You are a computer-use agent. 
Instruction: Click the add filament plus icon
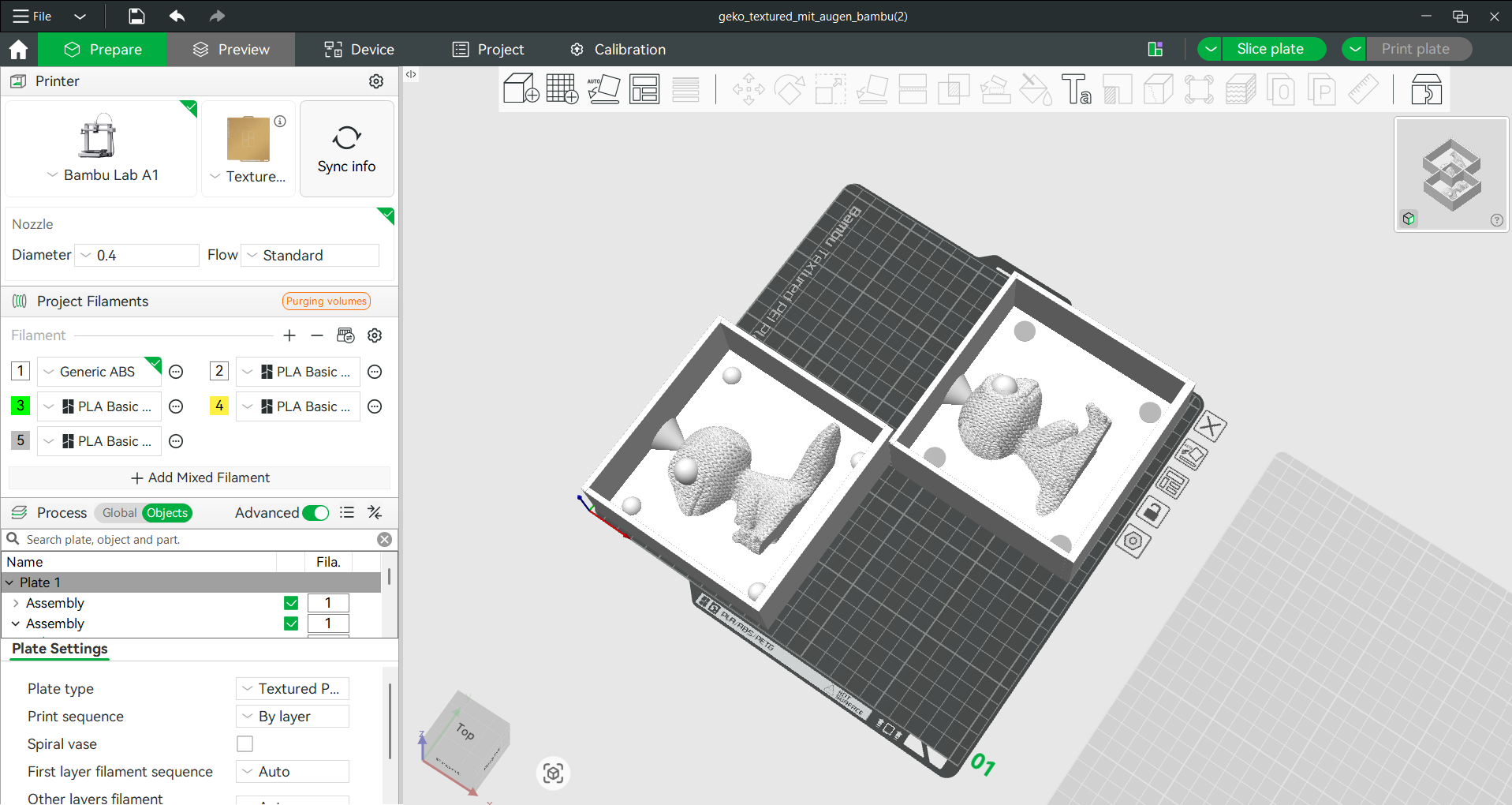coord(289,335)
